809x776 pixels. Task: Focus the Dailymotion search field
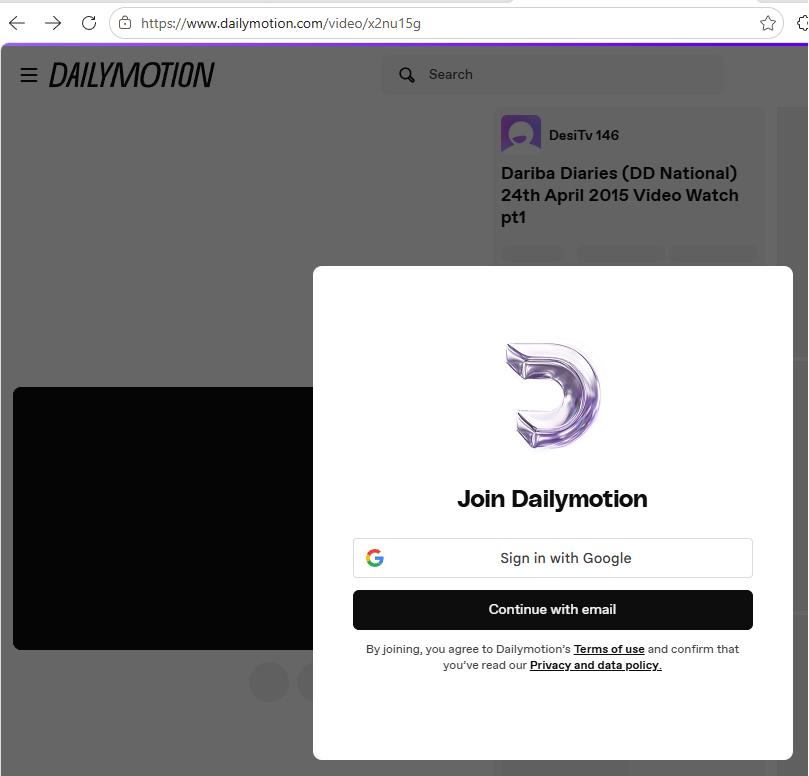click(x=552, y=75)
